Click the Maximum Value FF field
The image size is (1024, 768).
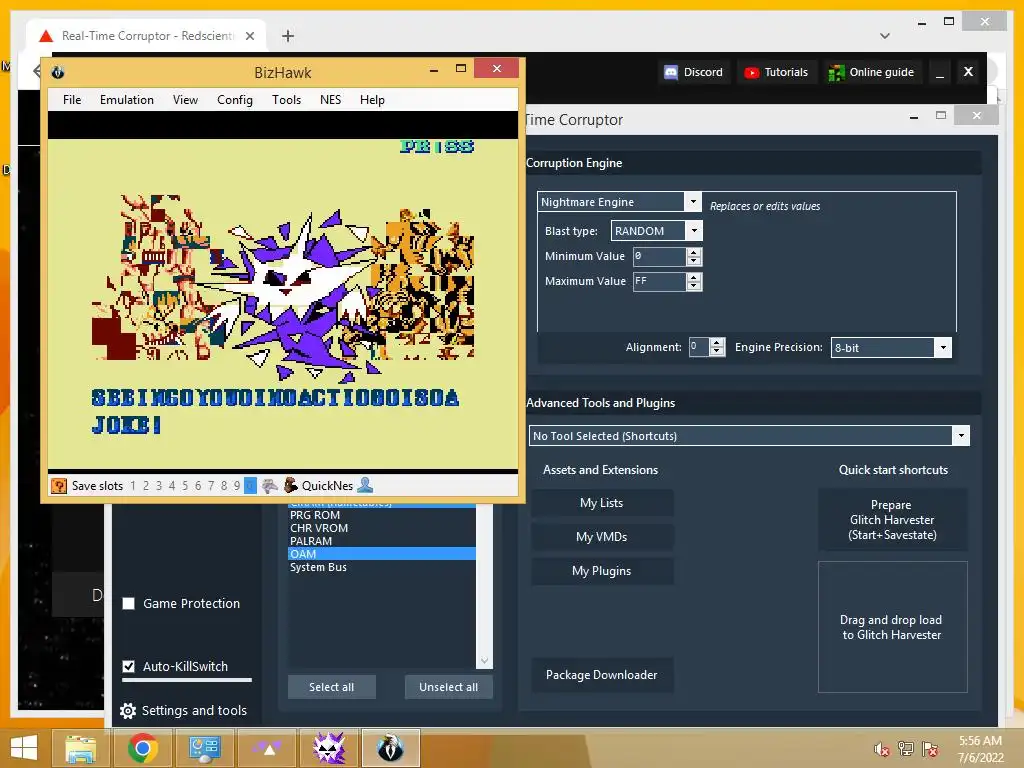[660, 281]
